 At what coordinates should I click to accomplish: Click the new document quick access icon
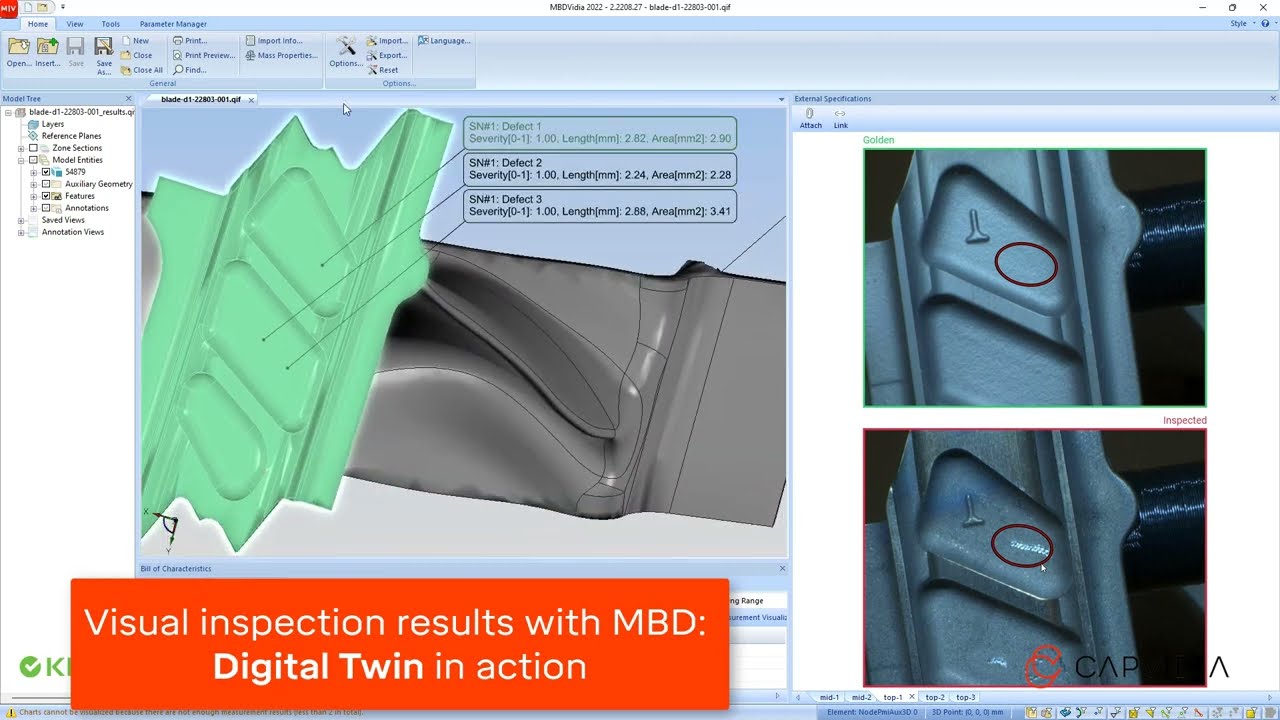tap(28, 7)
